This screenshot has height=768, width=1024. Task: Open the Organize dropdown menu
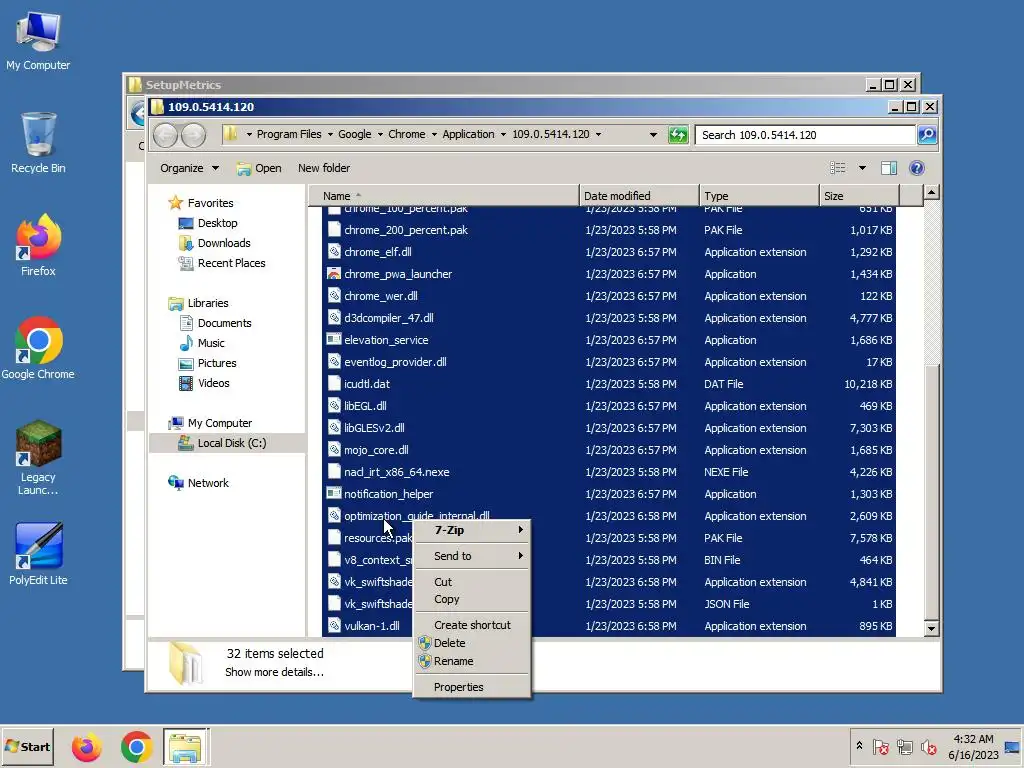click(x=189, y=168)
